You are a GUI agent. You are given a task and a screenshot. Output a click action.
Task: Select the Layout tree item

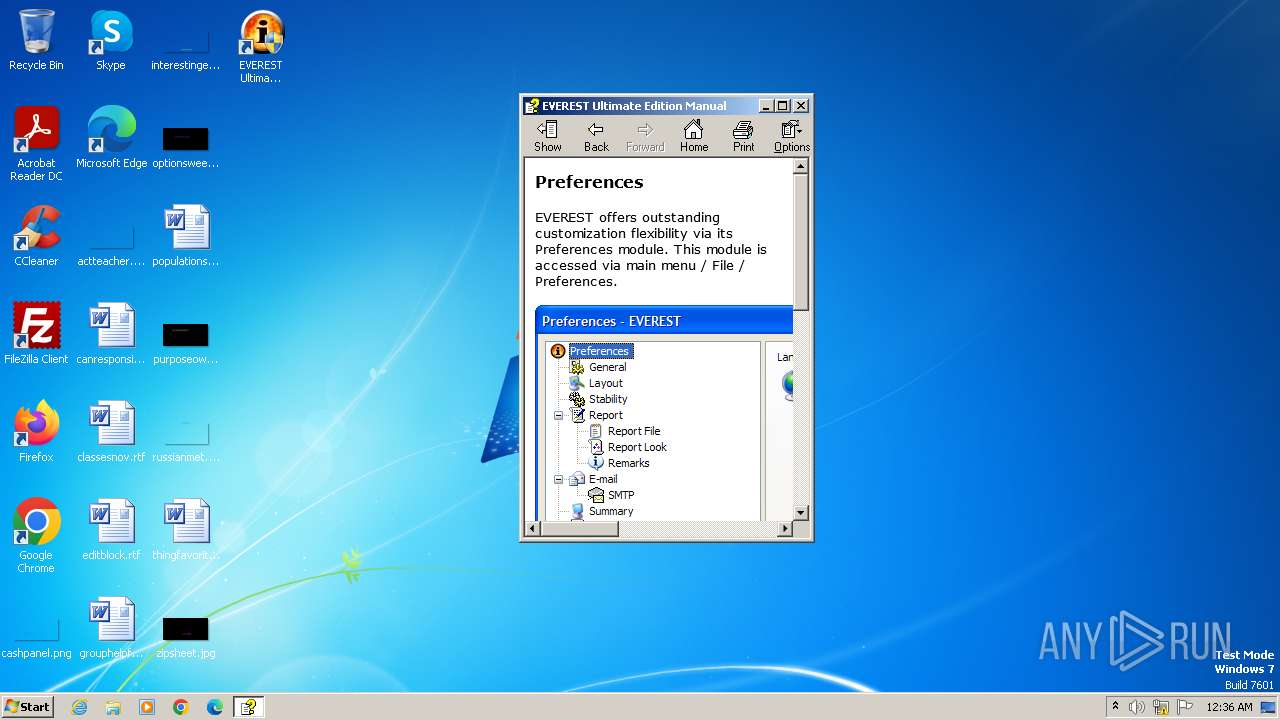(x=605, y=383)
